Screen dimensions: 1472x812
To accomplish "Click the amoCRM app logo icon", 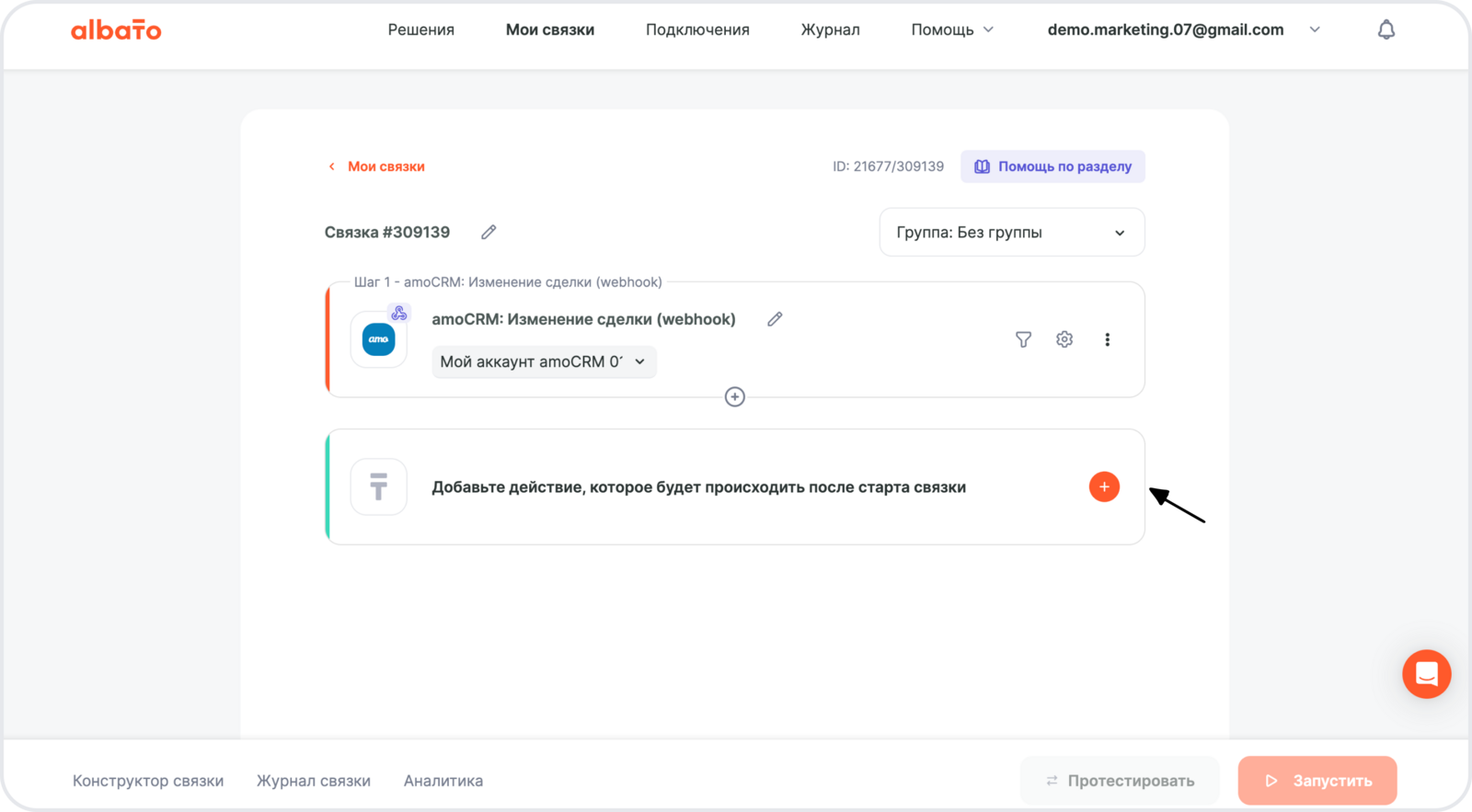I will click(x=379, y=339).
